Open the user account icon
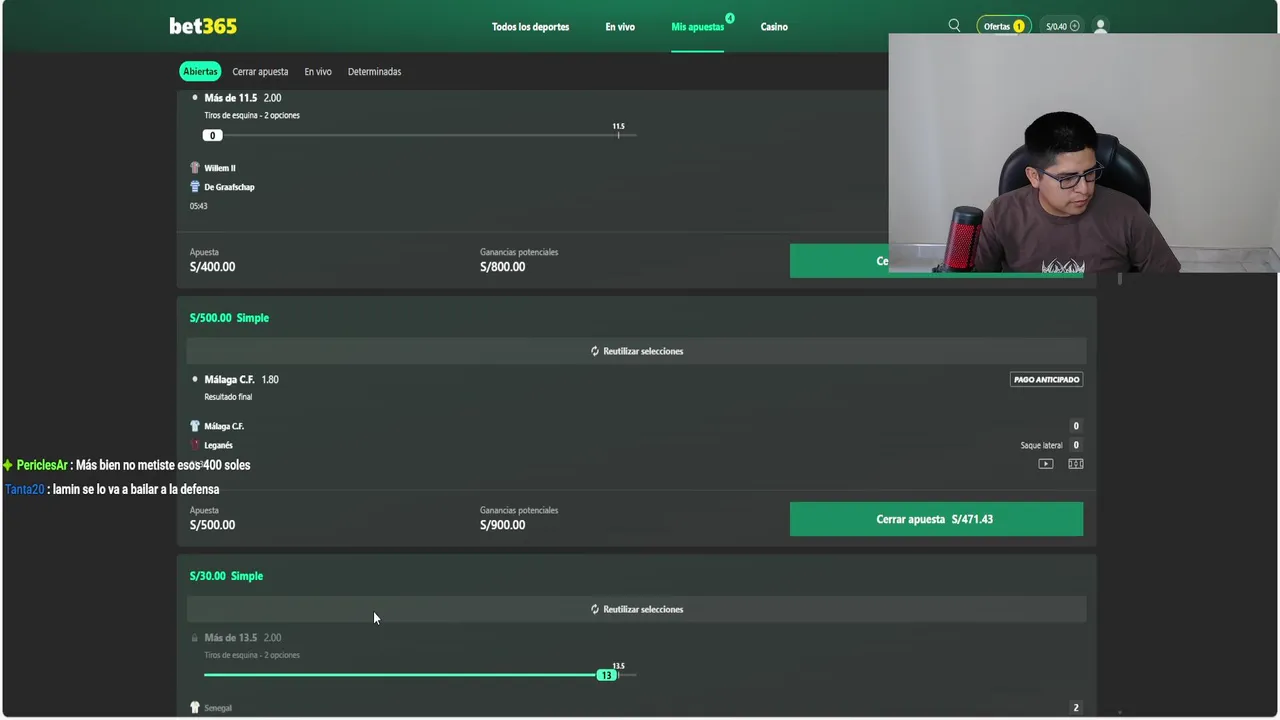 click(x=1100, y=26)
